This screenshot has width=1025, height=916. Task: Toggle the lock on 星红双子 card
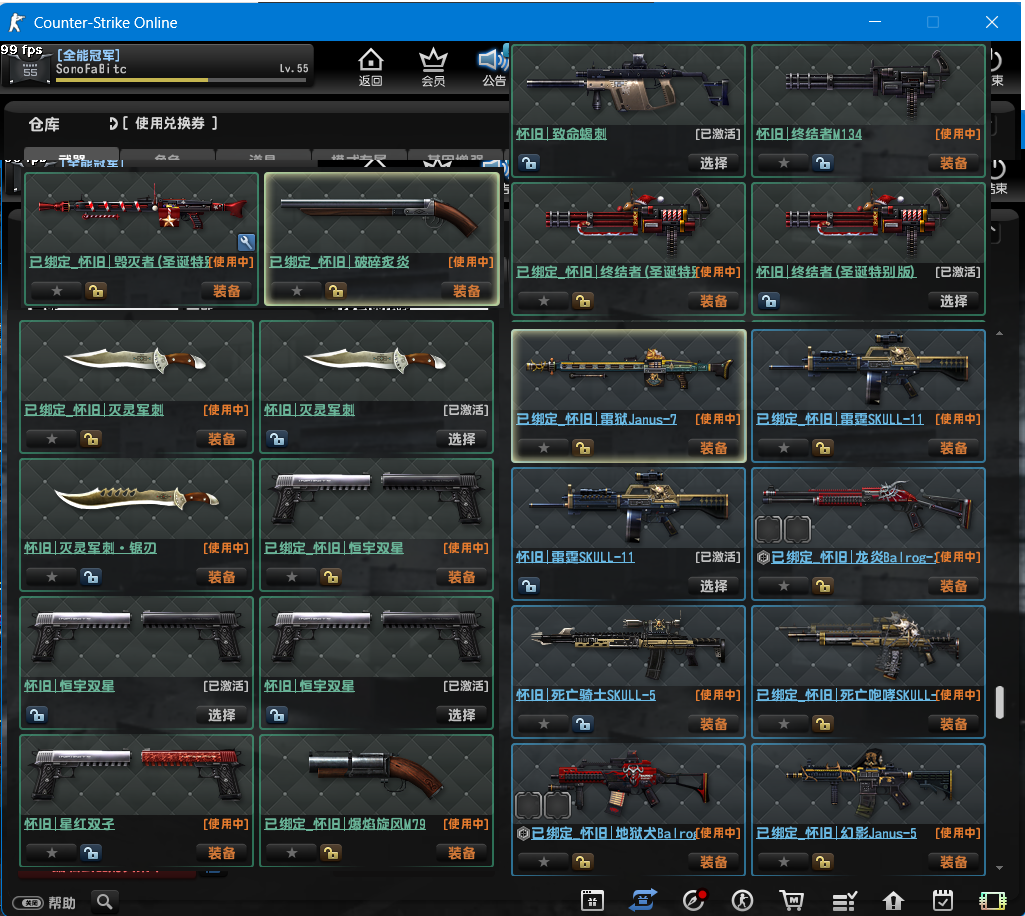pyautogui.click(x=92, y=853)
